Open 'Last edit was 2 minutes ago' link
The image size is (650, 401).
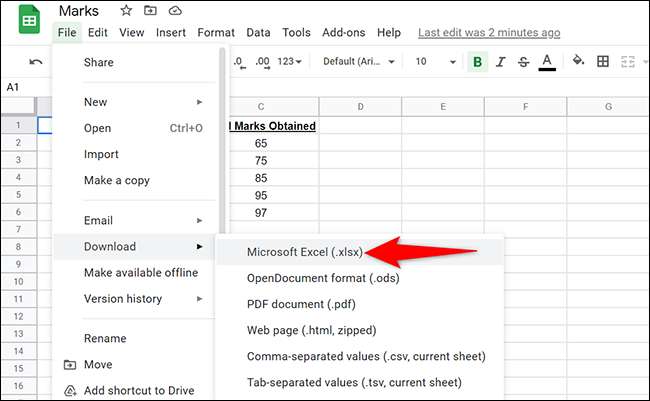click(x=489, y=32)
